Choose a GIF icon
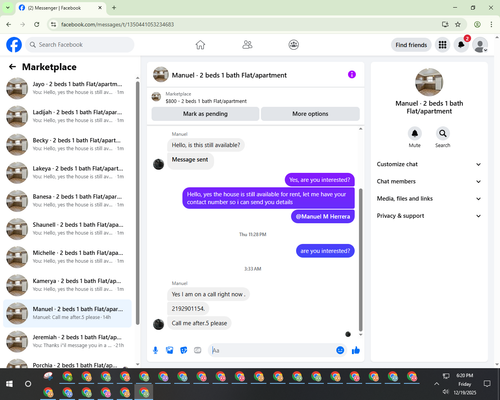500x400 pixels. [198, 350]
